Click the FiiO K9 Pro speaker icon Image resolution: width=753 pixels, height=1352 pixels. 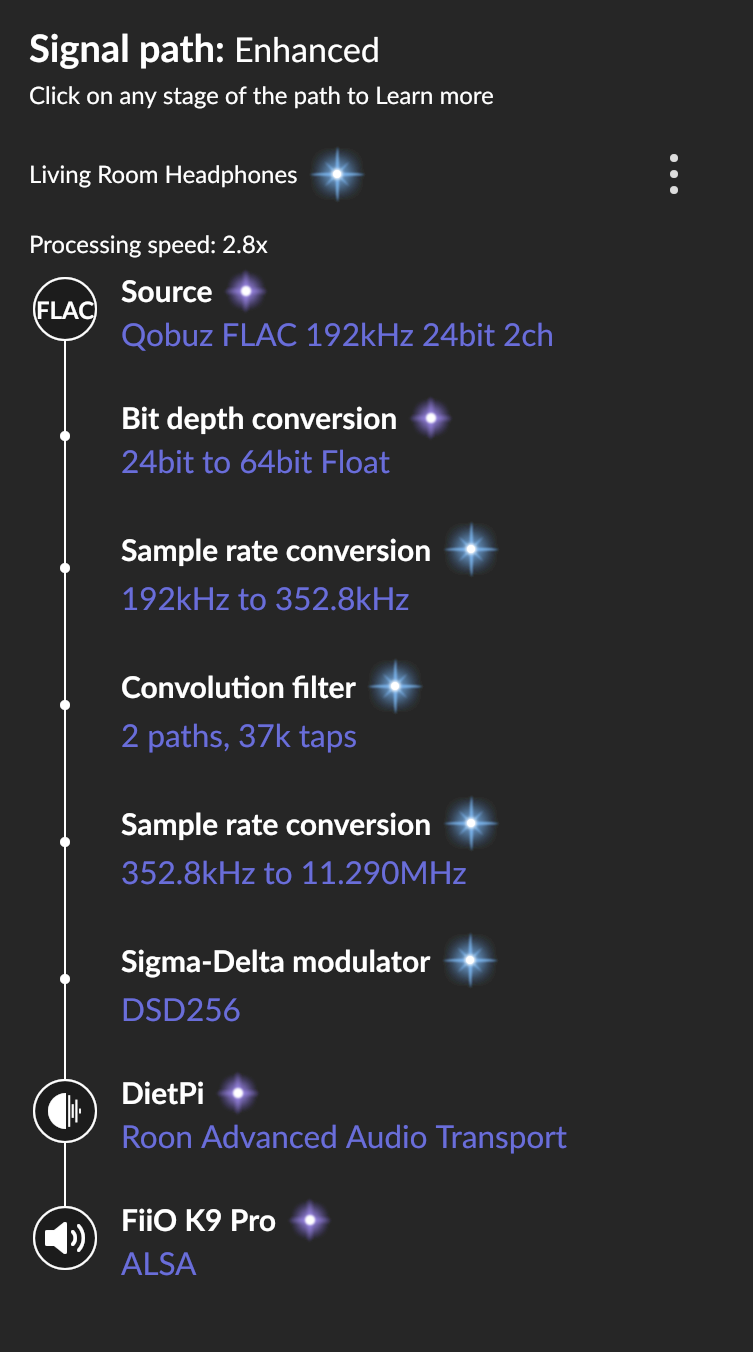pos(65,1239)
